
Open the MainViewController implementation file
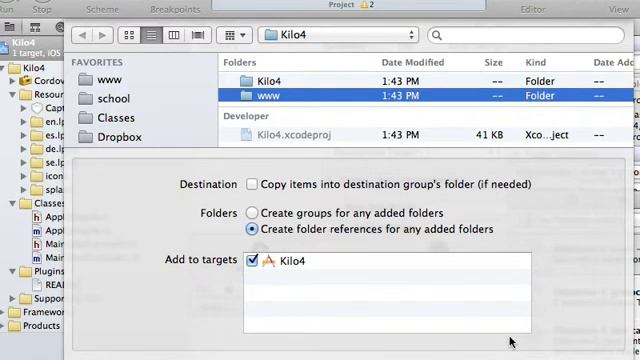[x=48, y=258]
